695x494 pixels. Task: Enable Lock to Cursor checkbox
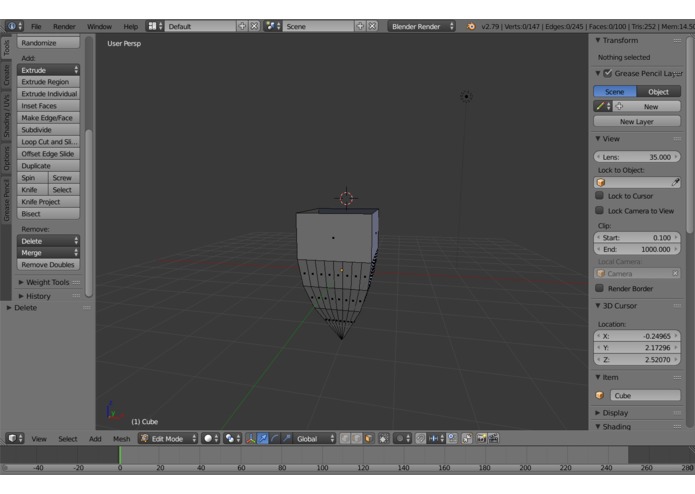tap(599, 195)
